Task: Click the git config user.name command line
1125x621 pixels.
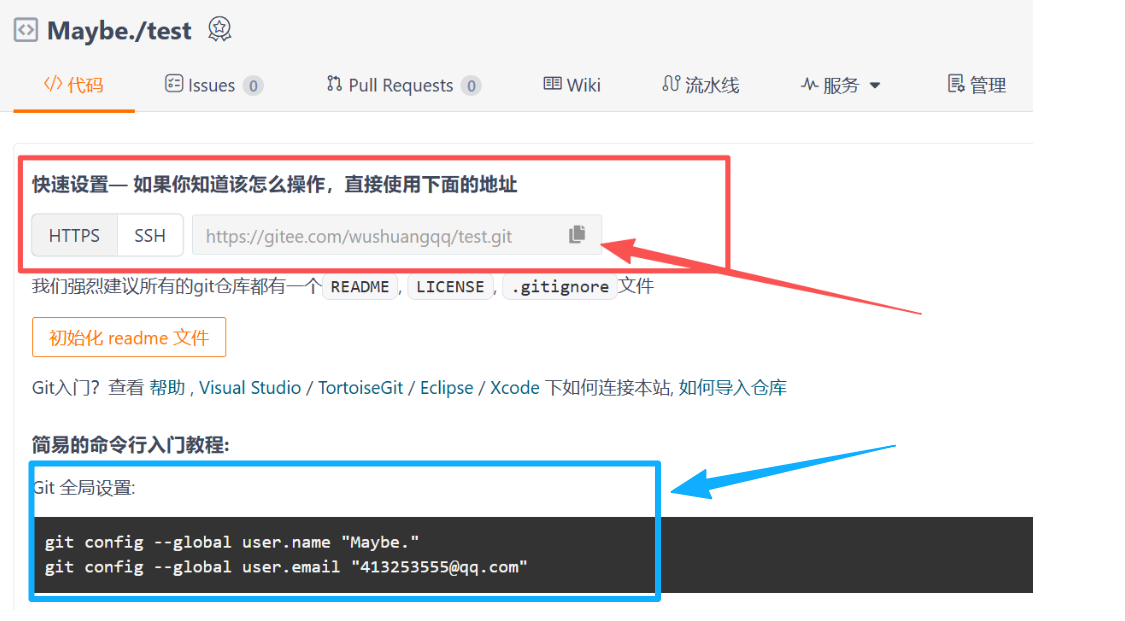Action: [232, 542]
